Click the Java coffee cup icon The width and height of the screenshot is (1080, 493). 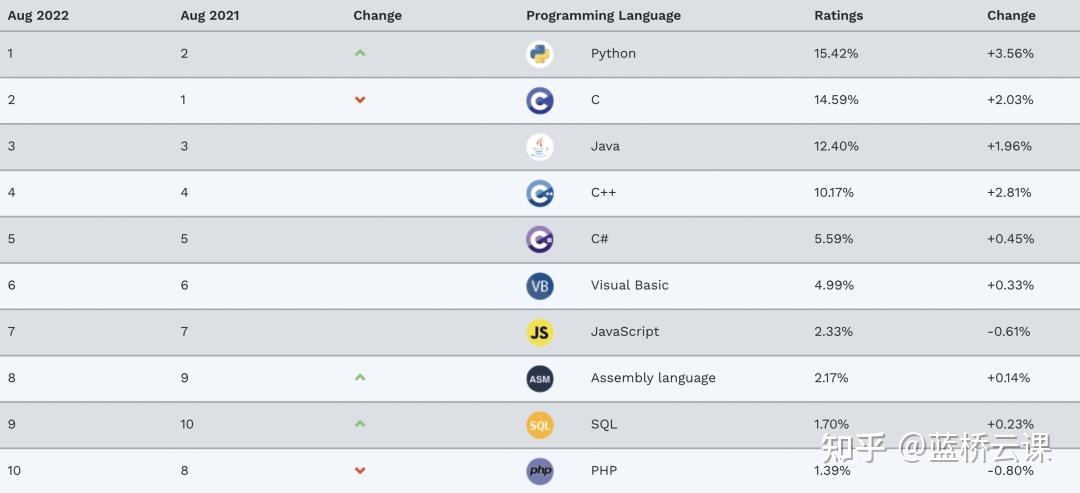(x=540, y=147)
